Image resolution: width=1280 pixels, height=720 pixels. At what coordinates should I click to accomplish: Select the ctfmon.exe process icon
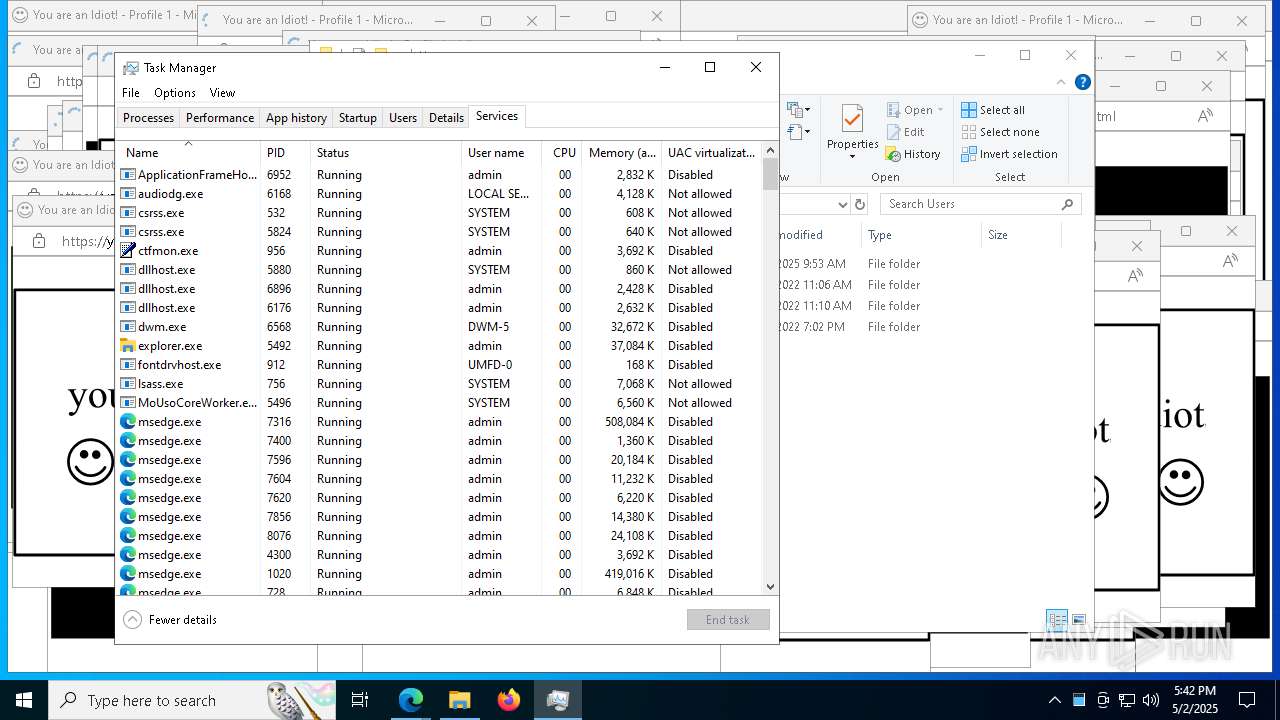[128, 251]
